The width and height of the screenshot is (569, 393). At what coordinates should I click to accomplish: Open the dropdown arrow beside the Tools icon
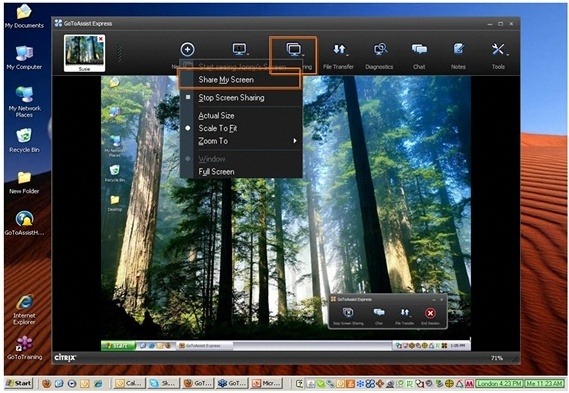click(x=507, y=55)
